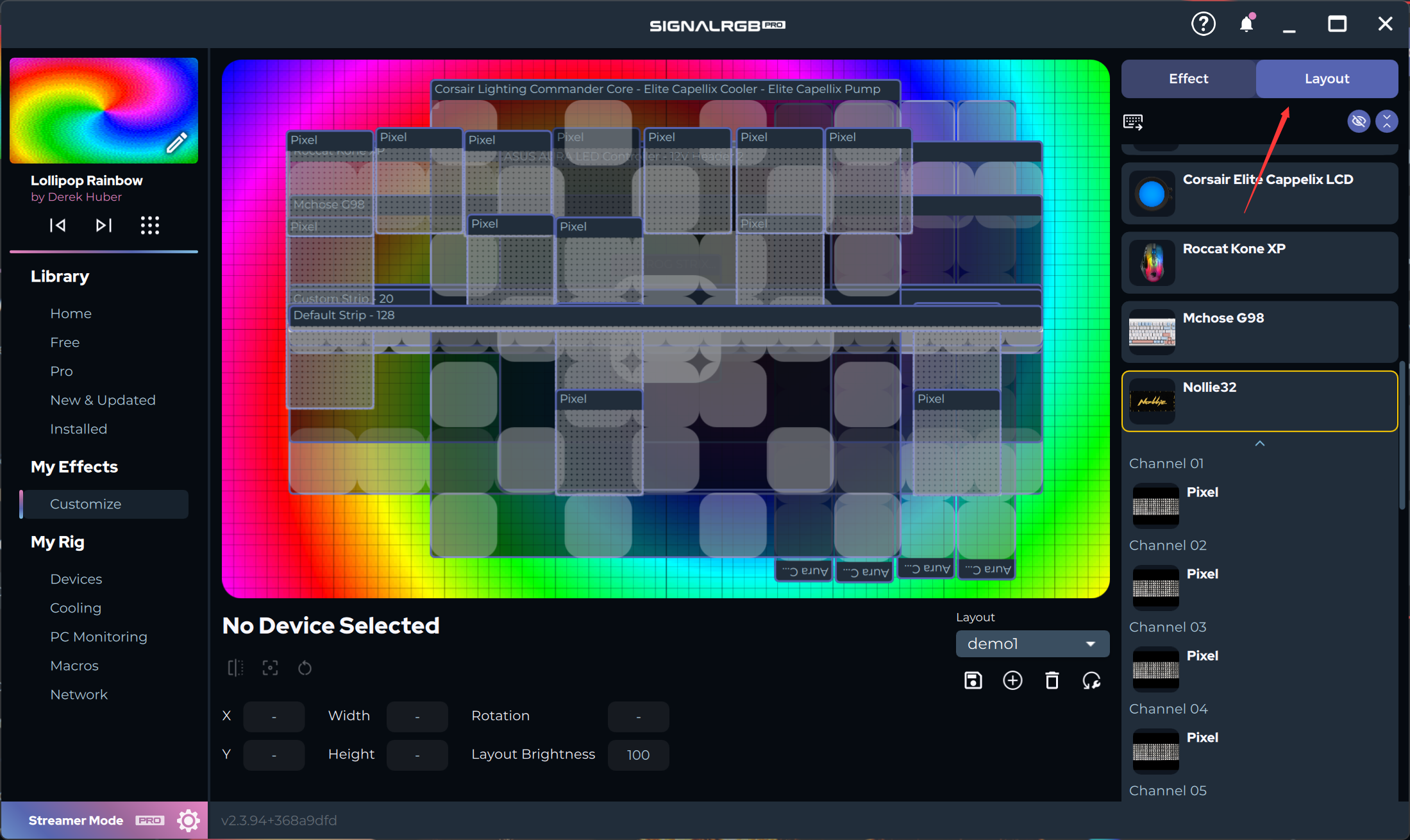Select the Default Strip - 128 on canvas
This screenshot has width=1410, height=840.
point(666,315)
